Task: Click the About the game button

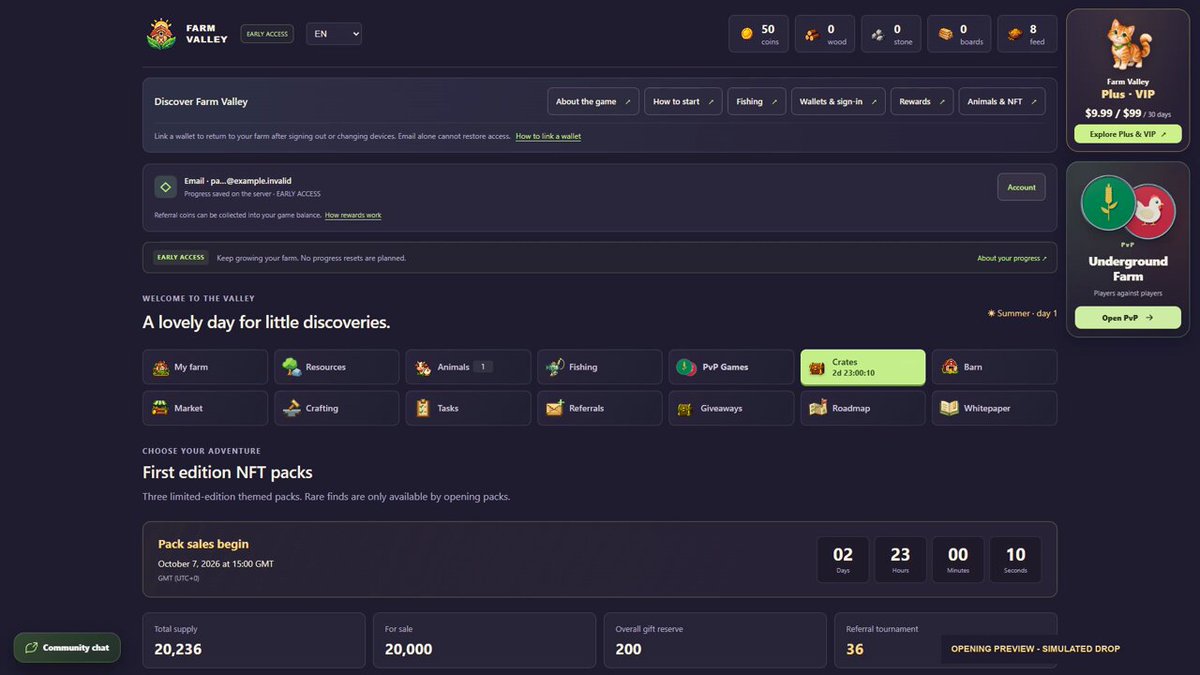Action: coord(593,102)
